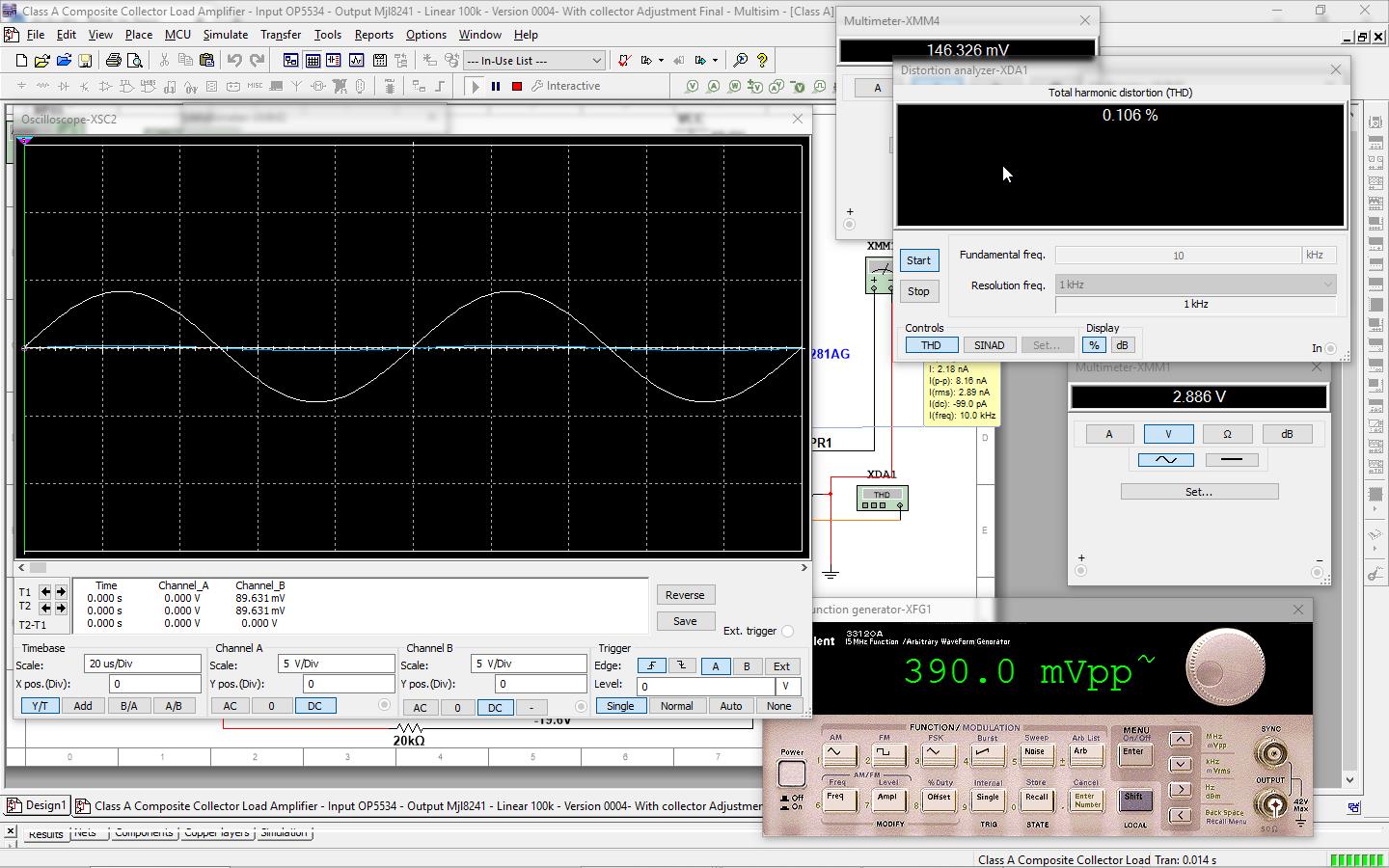Move cursor T1 to the right

(61, 592)
